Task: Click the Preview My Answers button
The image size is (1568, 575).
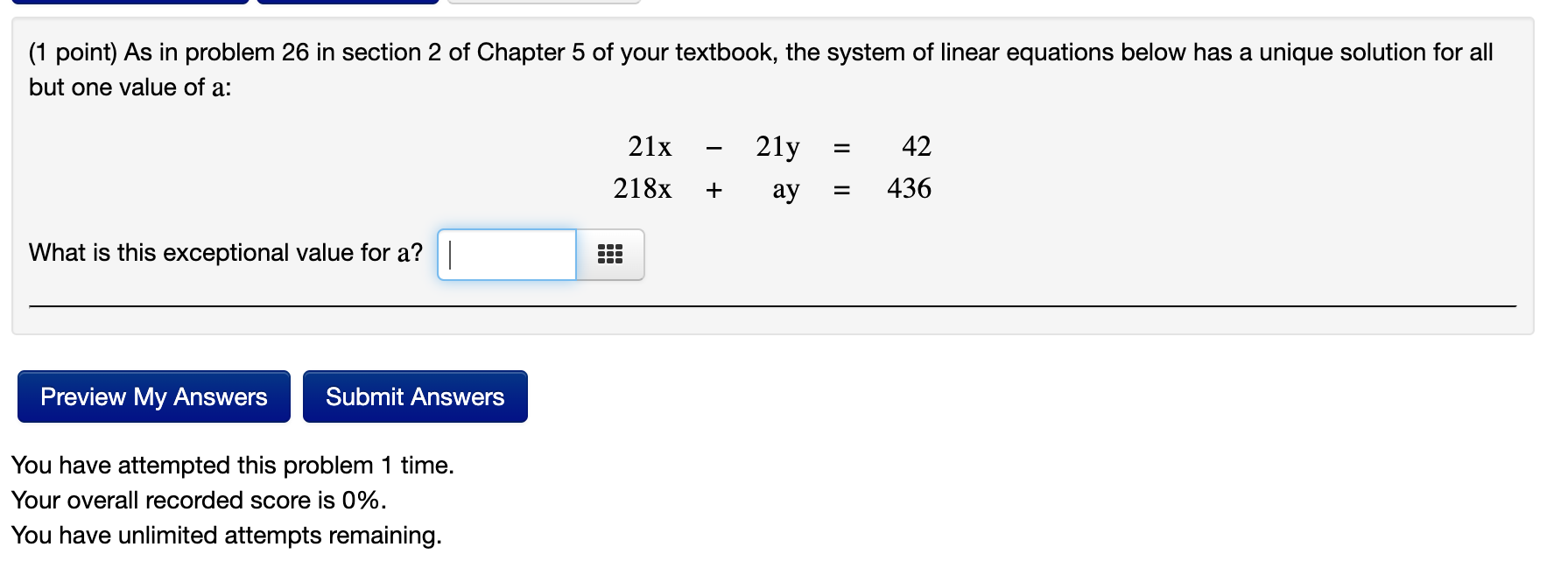Action: click(x=153, y=396)
